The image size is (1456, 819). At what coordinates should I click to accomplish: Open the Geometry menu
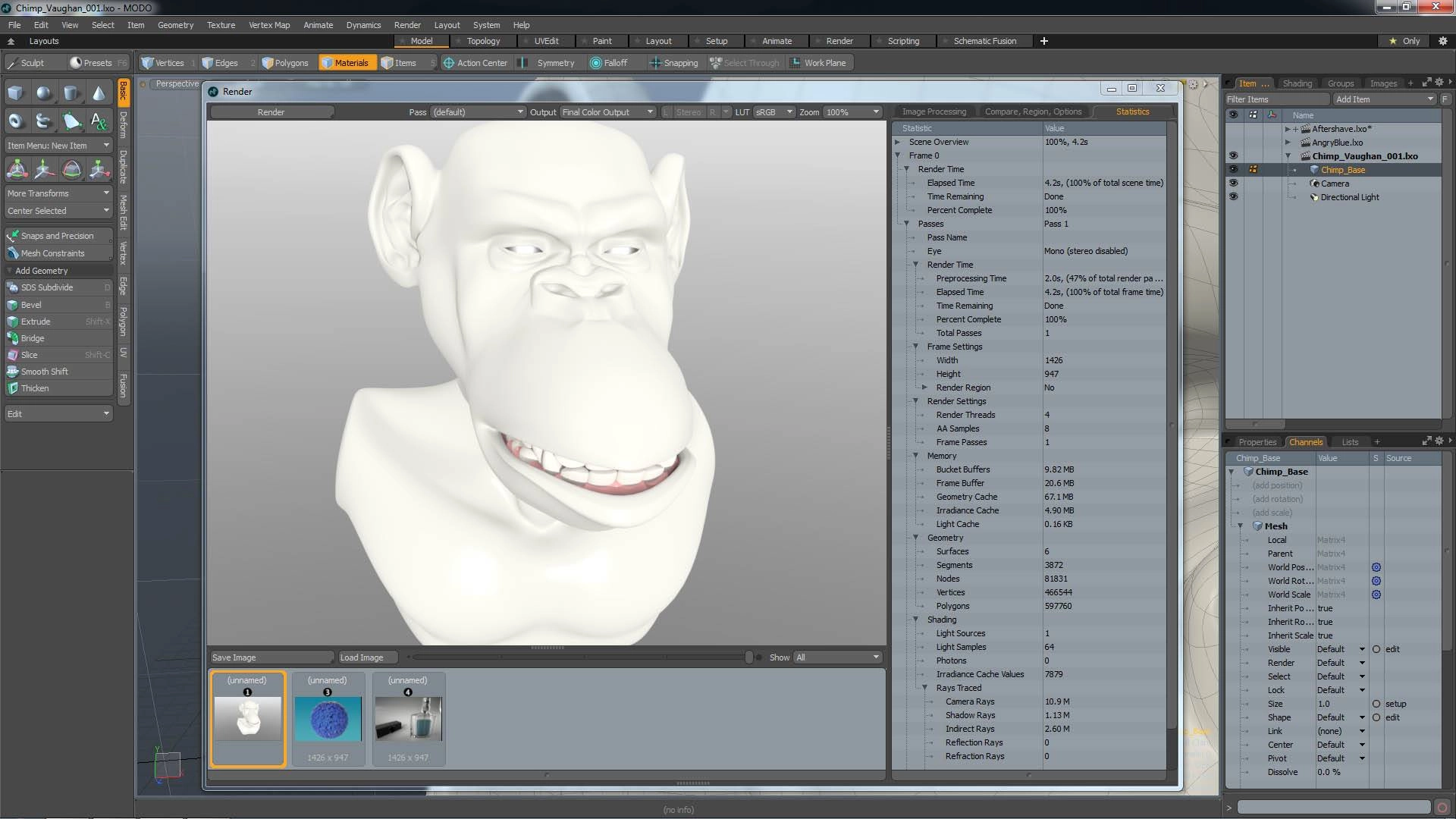(x=175, y=25)
